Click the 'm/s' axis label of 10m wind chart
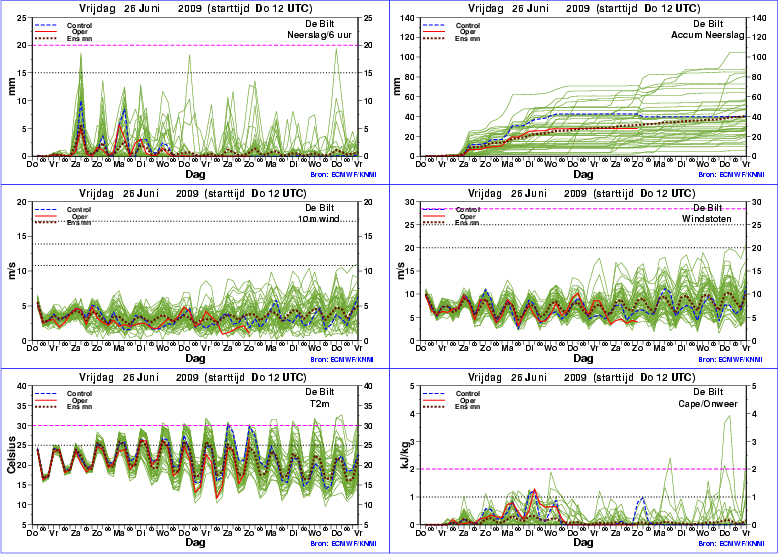Viewport: 778px width, 554px height. tap(11, 272)
